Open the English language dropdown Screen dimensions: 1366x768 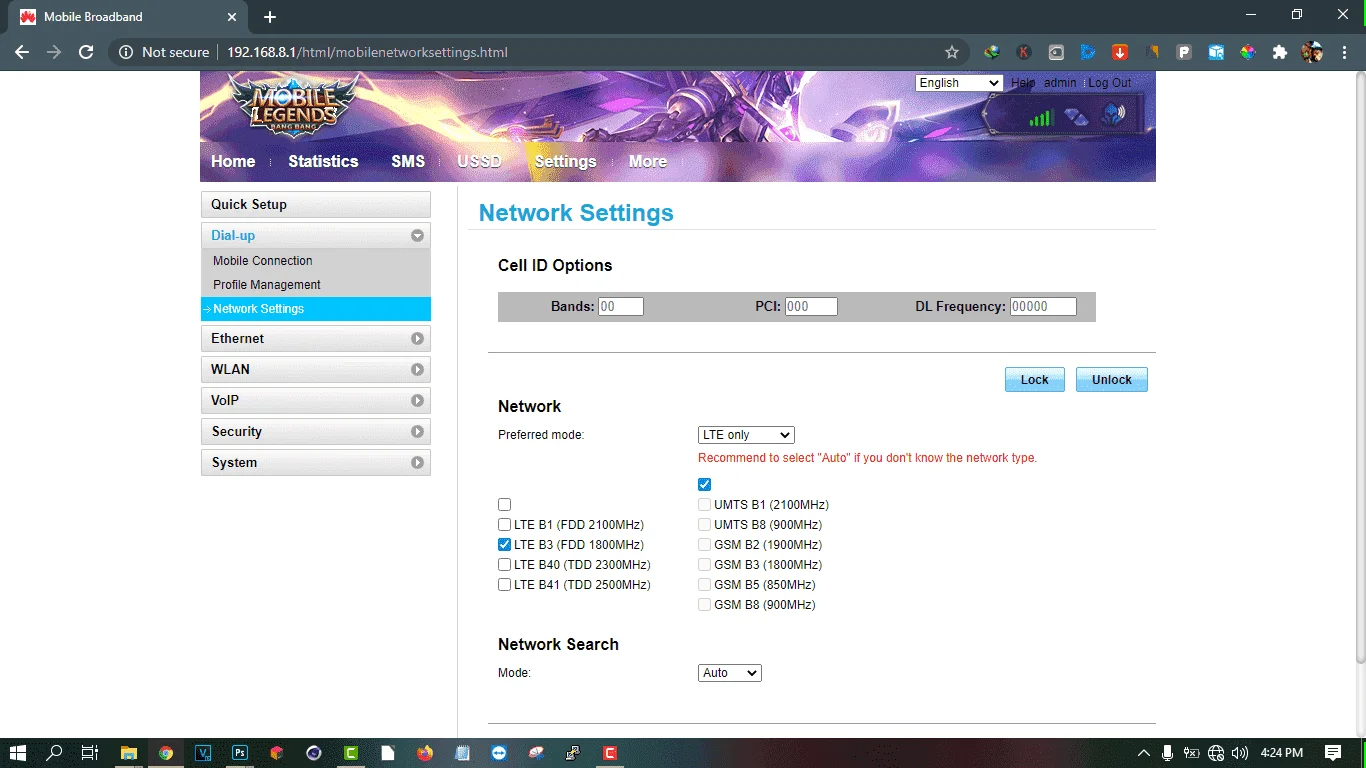959,83
